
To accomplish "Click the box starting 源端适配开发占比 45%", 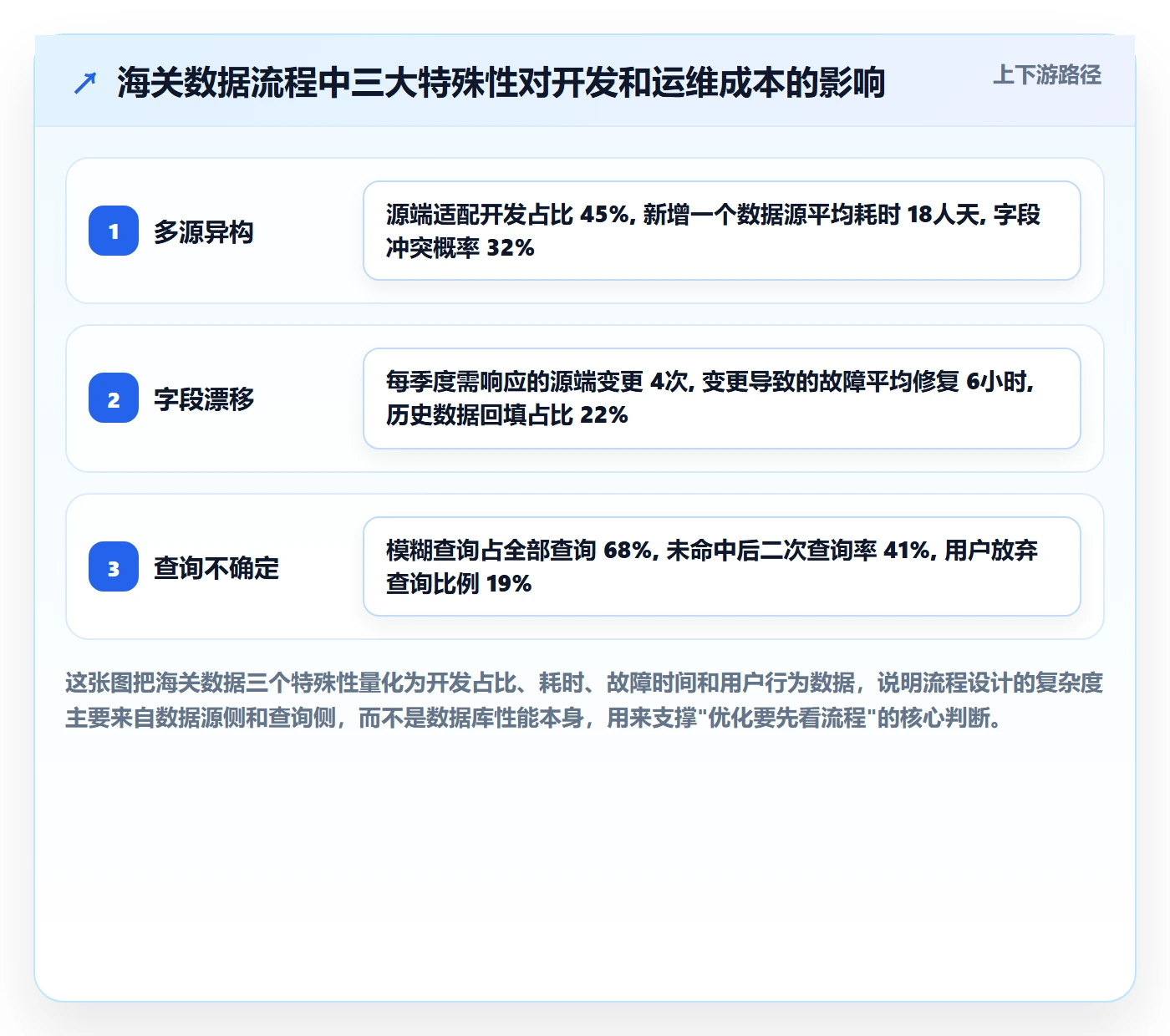I will [x=722, y=231].
